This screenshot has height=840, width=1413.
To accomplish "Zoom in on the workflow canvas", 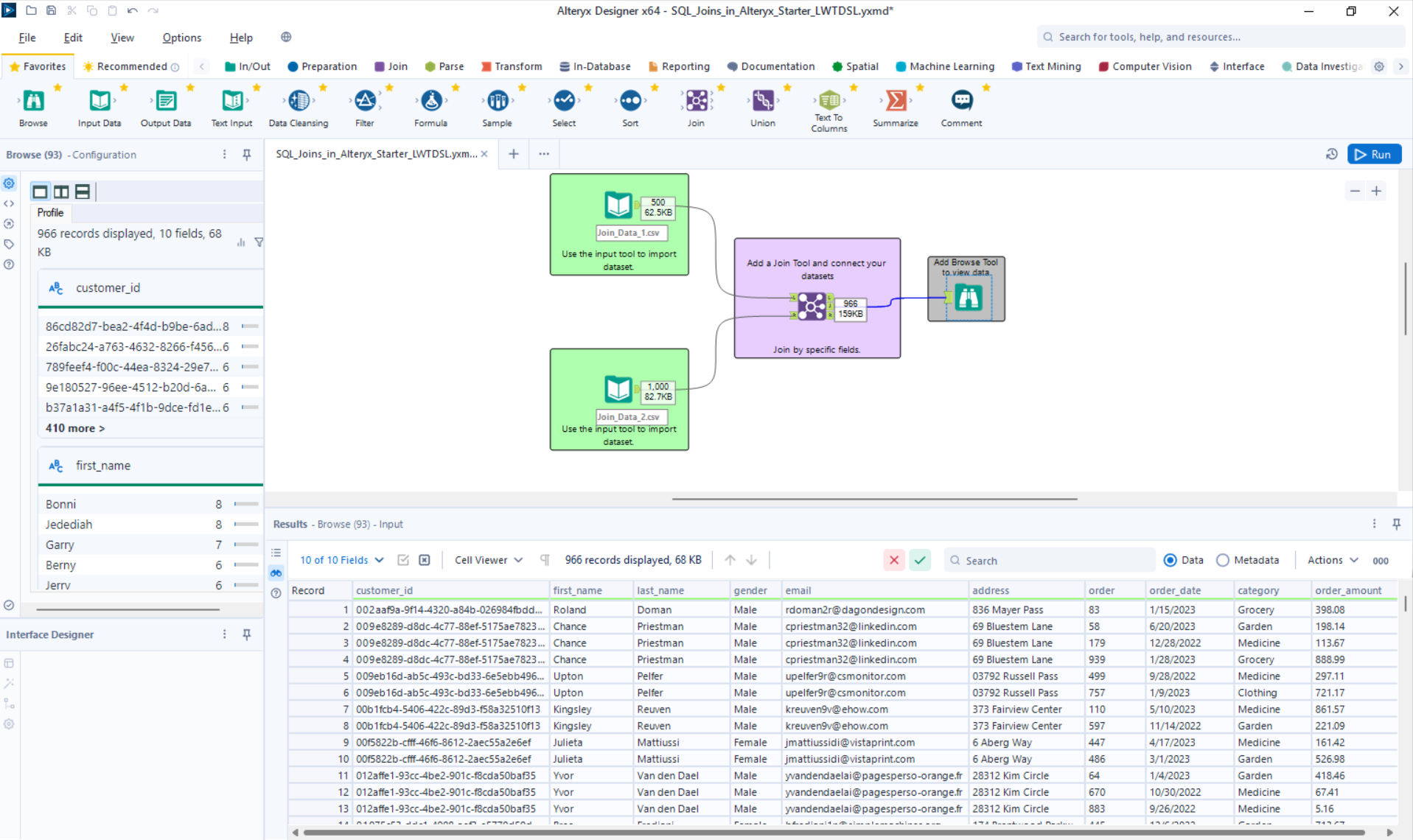I will pos(1376,192).
